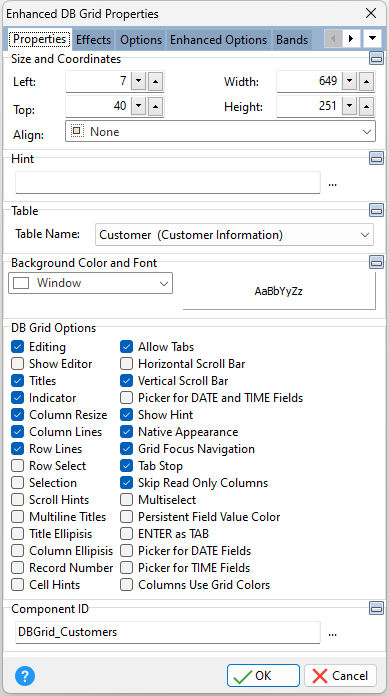The image size is (389, 696).
Task: Decrease the Width value
Action: 349,82
